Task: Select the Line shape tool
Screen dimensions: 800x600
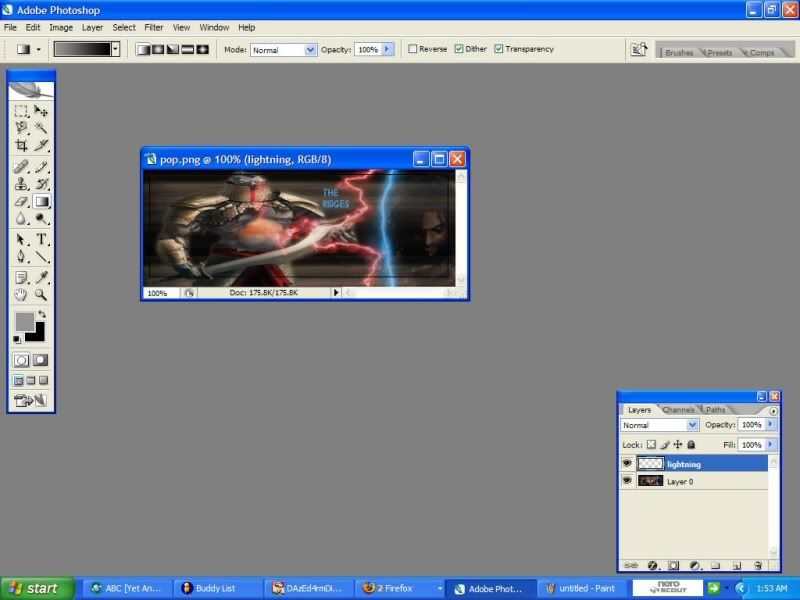Action: [41, 257]
